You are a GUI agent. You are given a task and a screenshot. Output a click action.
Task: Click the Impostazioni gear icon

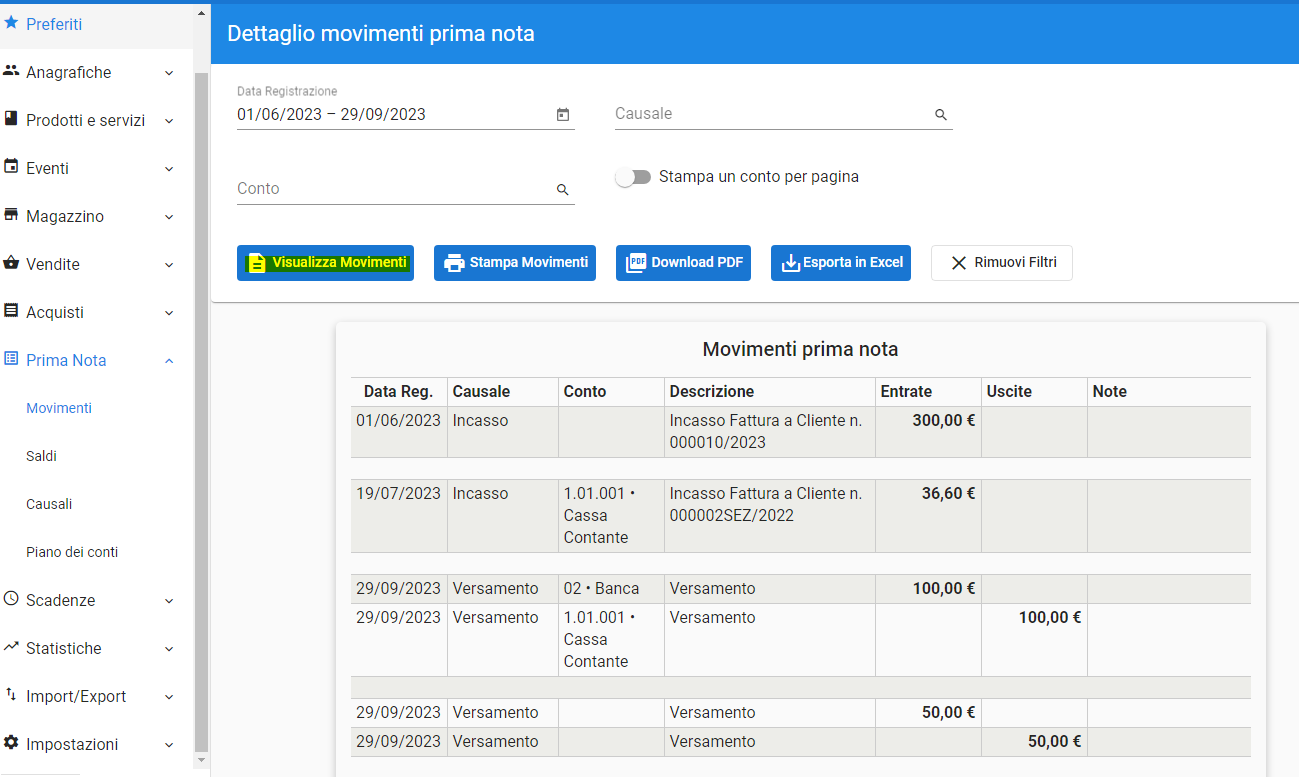click(11, 743)
